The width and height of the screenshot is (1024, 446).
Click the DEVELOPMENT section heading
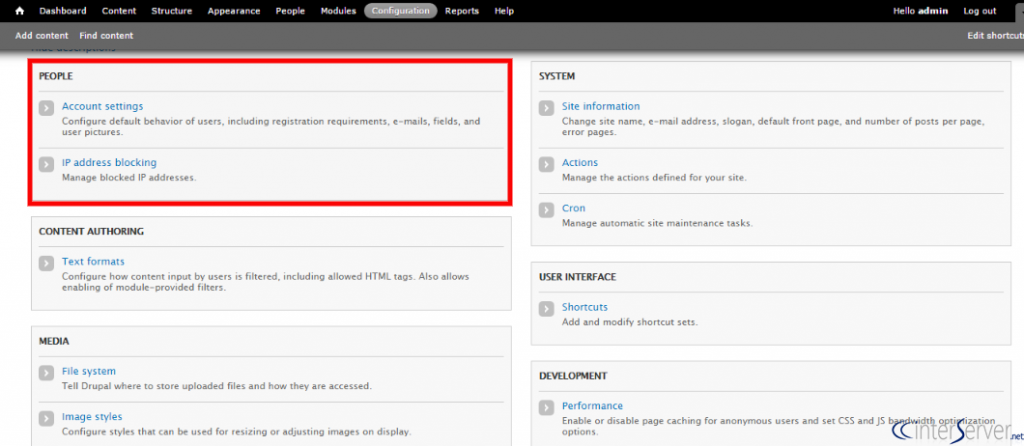click(573, 375)
